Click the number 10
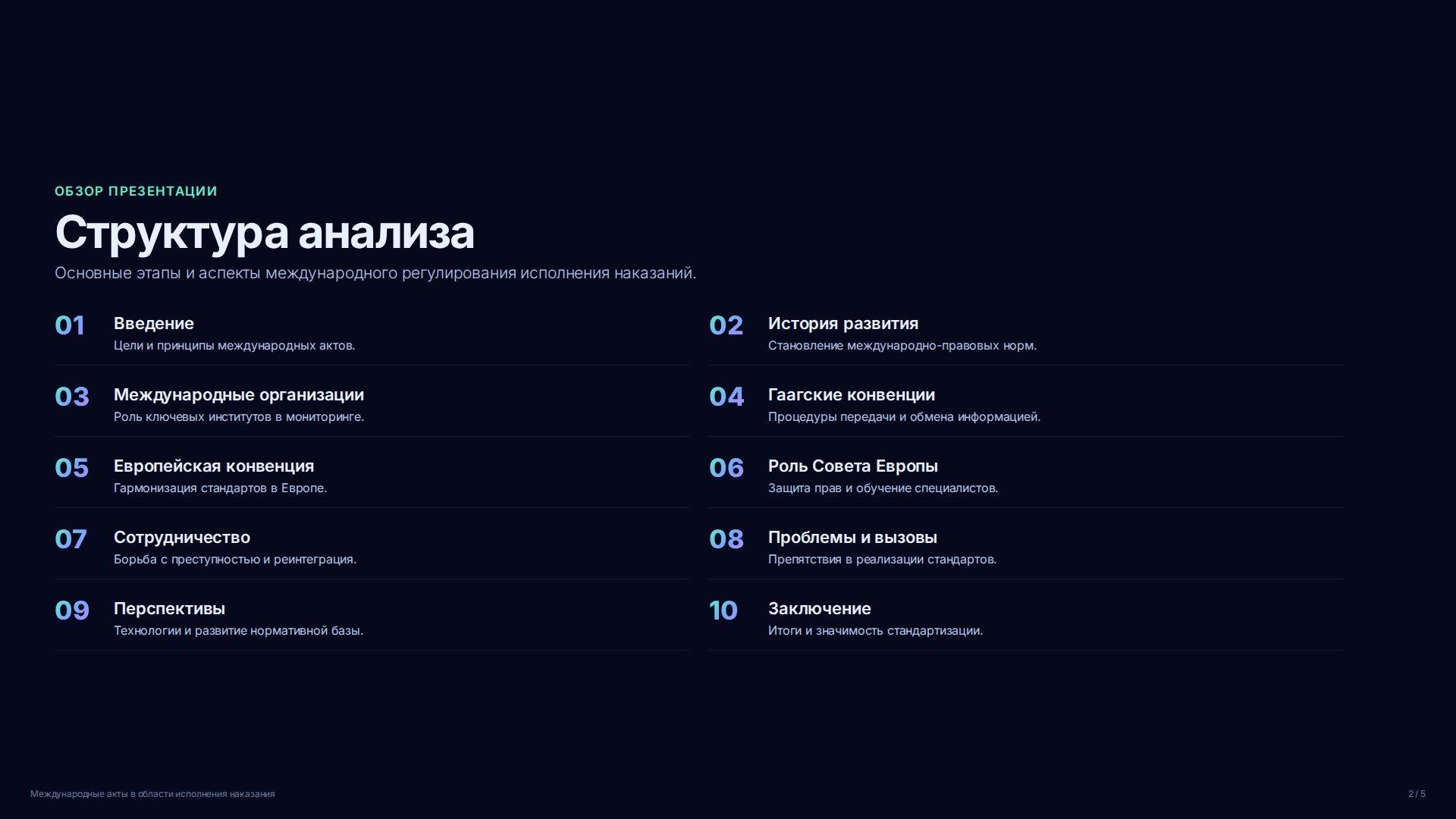The height and width of the screenshot is (819, 1456). [723, 610]
